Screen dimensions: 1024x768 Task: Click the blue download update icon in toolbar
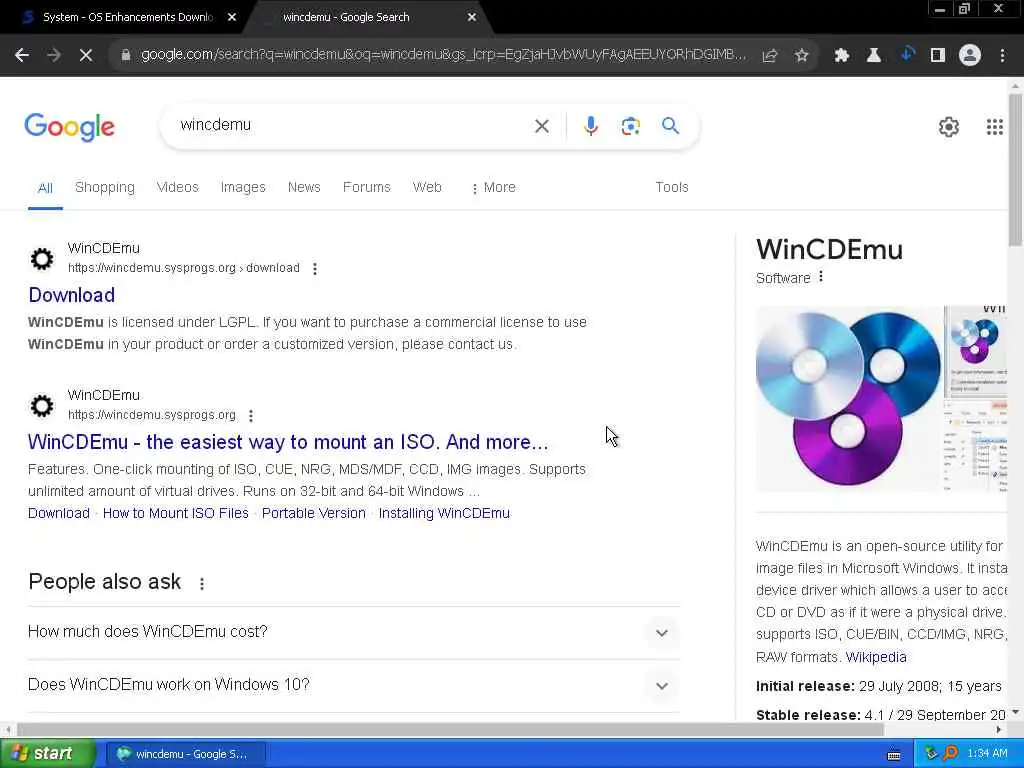click(906, 55)
